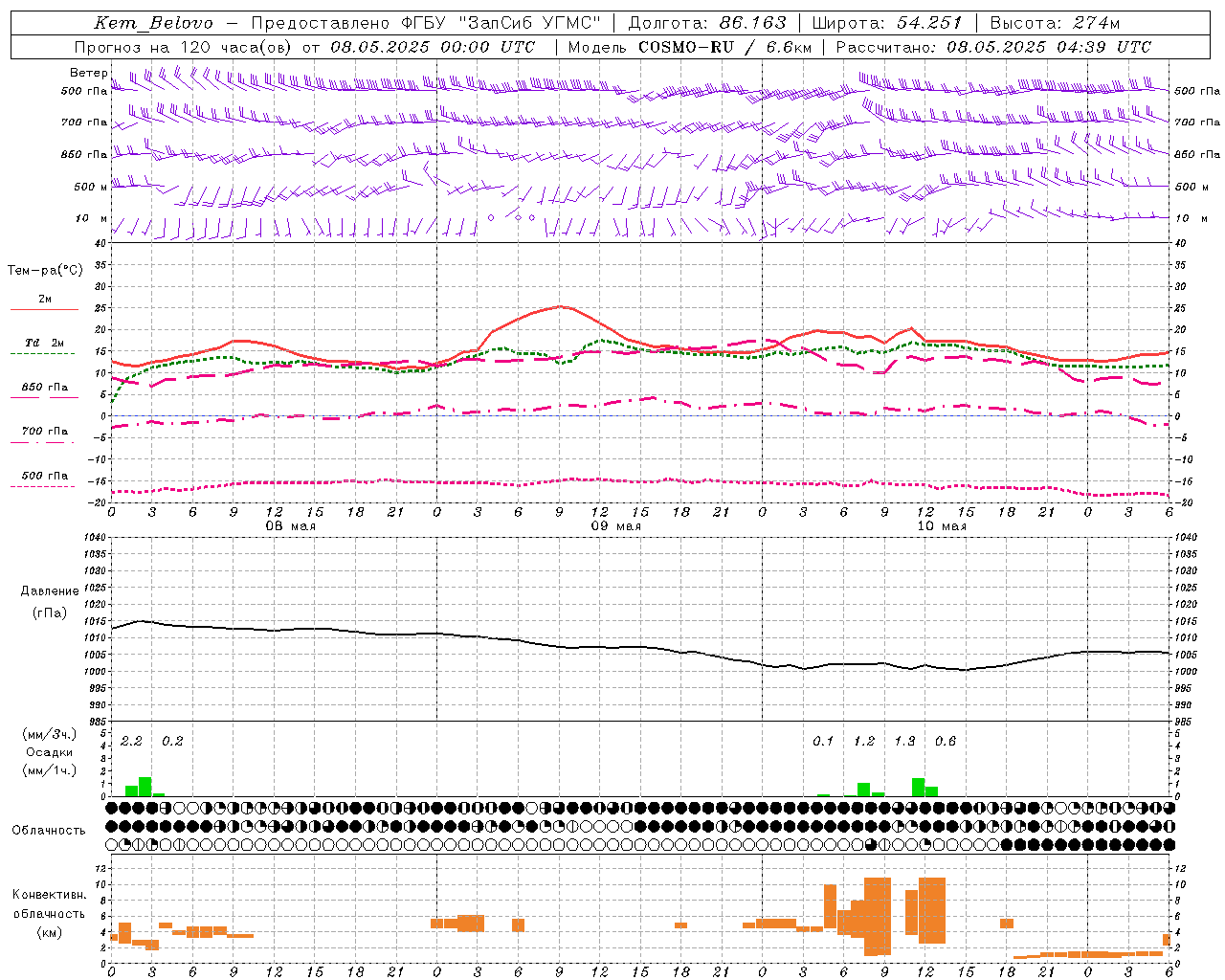The image size is (1225, 980).
Task: Select the 10 мая date label
Action: (942, 526)
